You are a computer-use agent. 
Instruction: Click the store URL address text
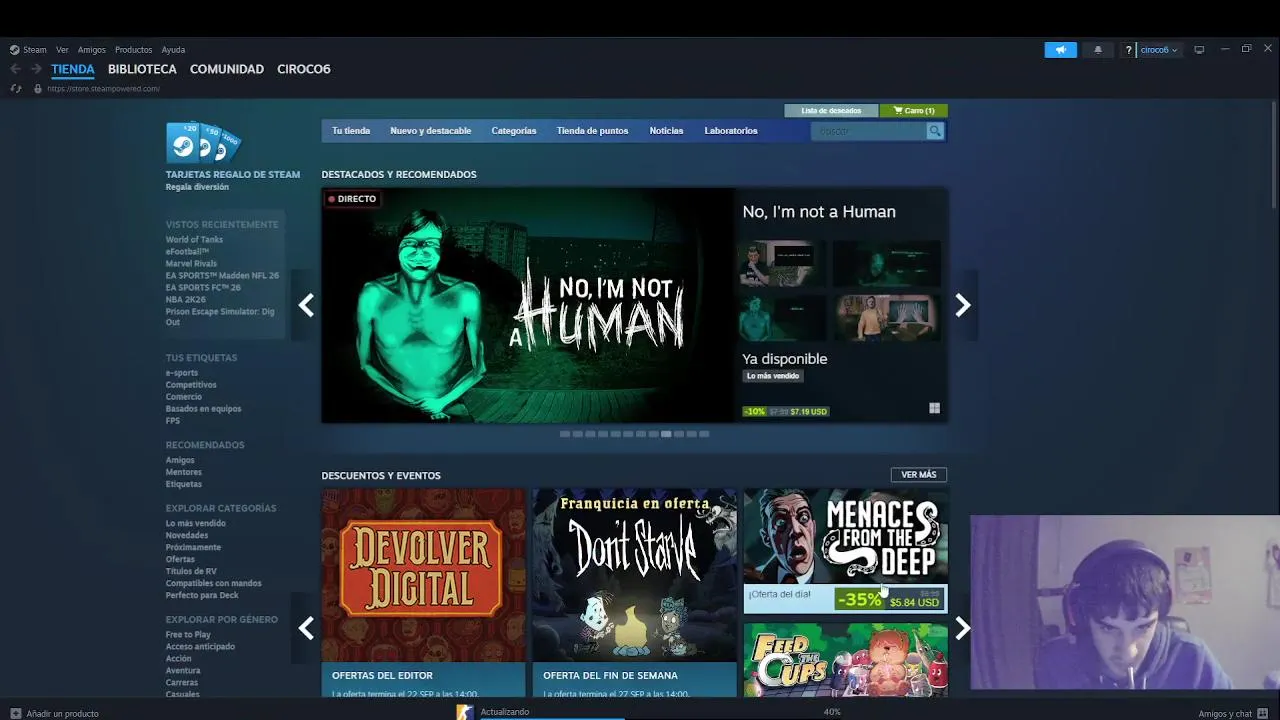(103, 89)
